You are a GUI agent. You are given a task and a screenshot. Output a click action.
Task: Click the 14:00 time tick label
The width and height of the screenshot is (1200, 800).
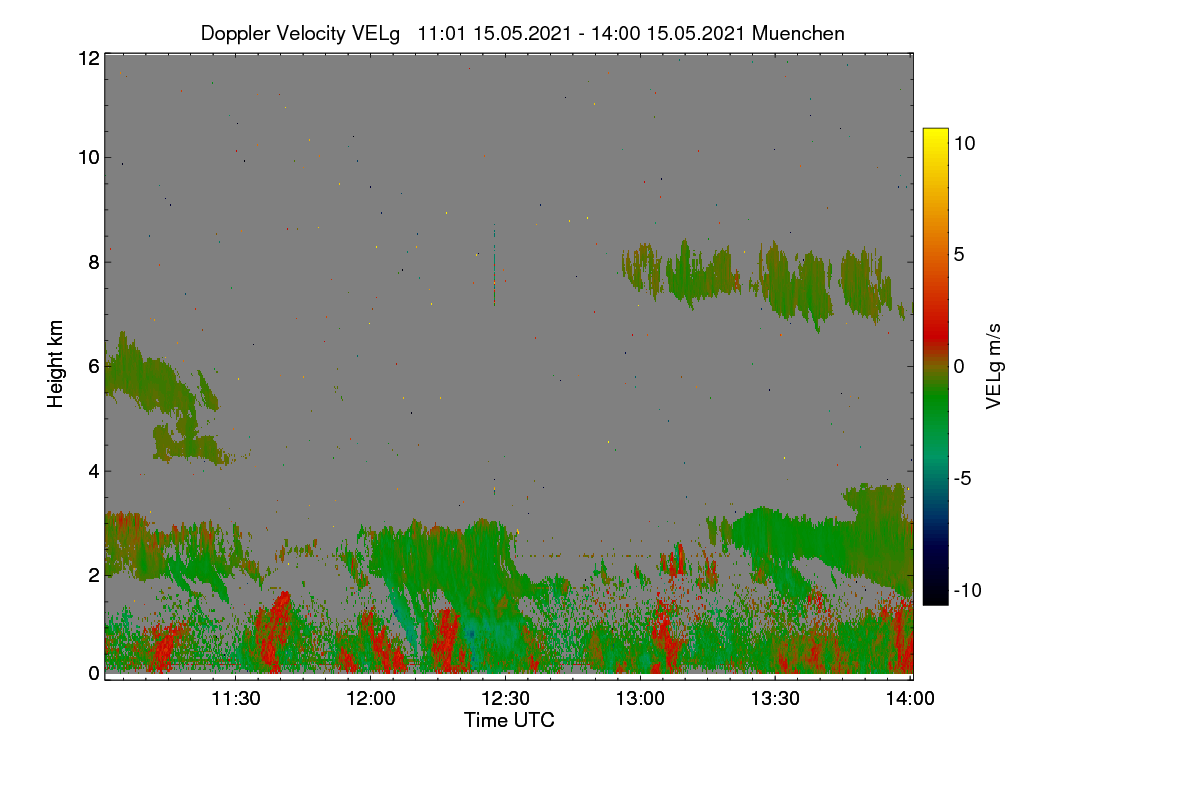coord(910,699)
